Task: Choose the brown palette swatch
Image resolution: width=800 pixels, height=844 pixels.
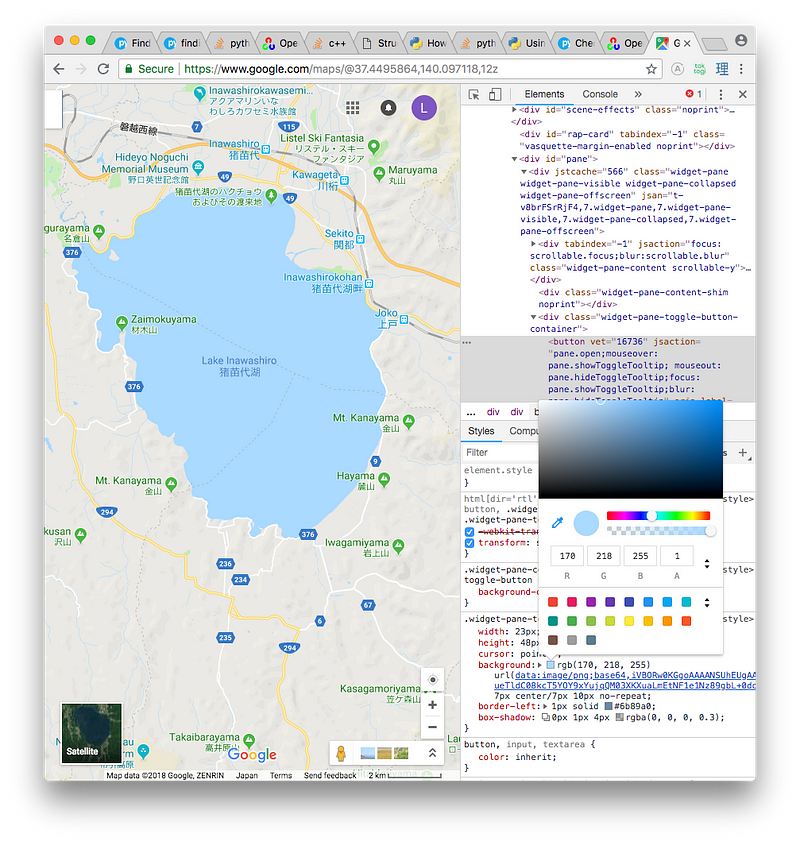Action: (x=553, y=640)
